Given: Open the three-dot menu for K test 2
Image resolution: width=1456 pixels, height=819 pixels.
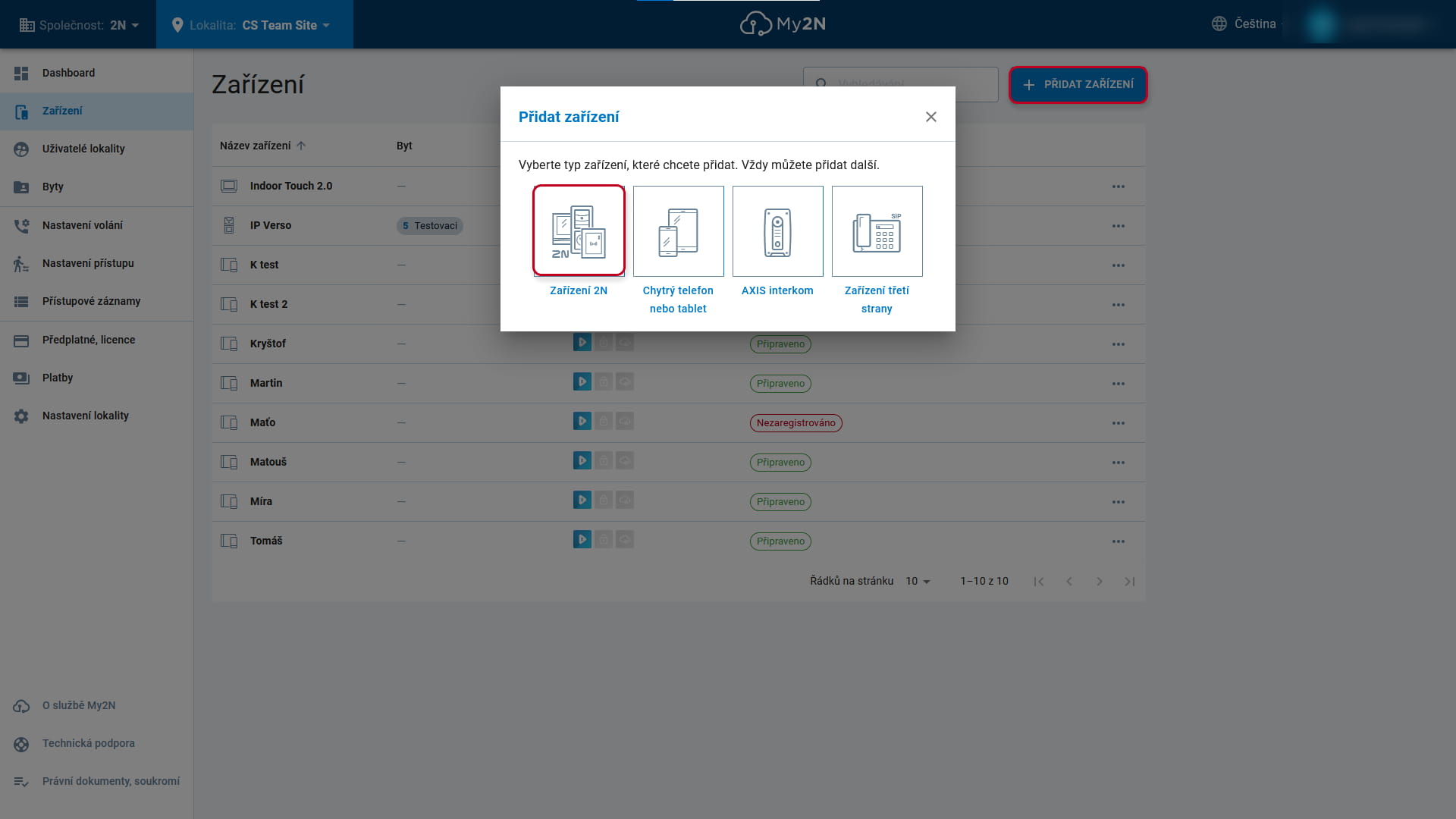Looking at the screenshot, I should point(1119,305).
